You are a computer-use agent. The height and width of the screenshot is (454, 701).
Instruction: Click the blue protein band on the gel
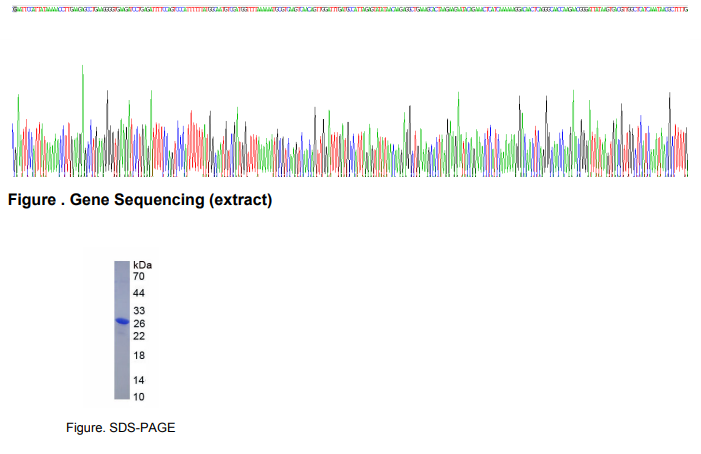coord(122,321)
